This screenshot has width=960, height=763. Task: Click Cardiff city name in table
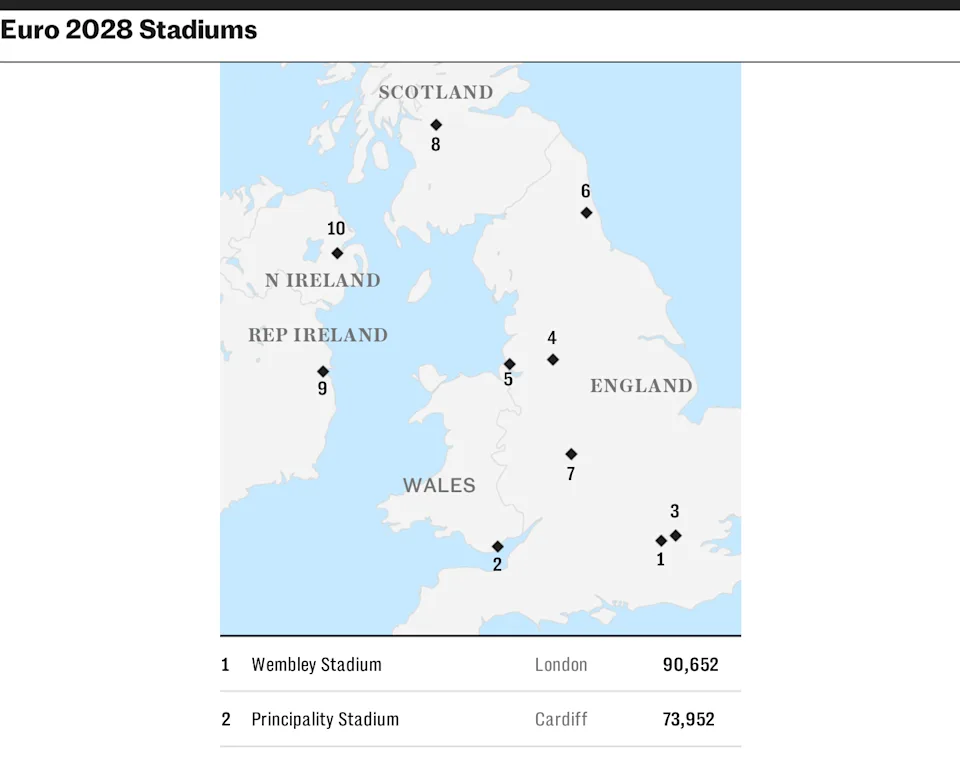561,720
